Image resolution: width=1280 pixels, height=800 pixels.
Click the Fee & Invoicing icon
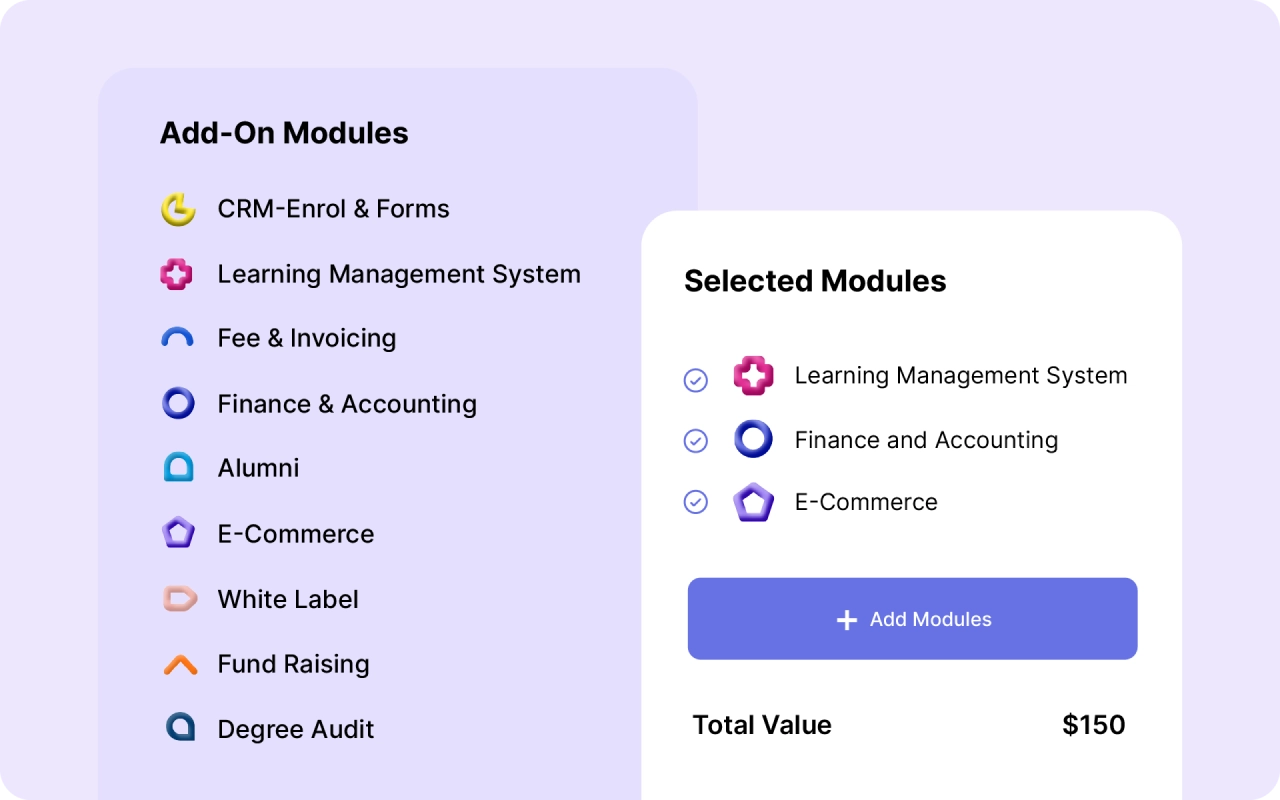tap(178, 338)
